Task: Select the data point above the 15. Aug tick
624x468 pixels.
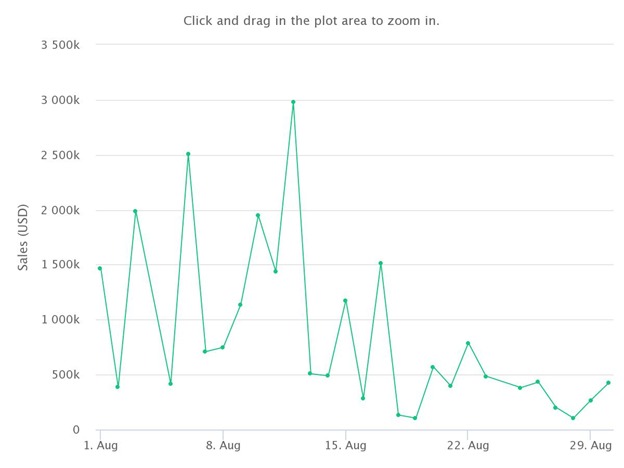Action: 345,301
